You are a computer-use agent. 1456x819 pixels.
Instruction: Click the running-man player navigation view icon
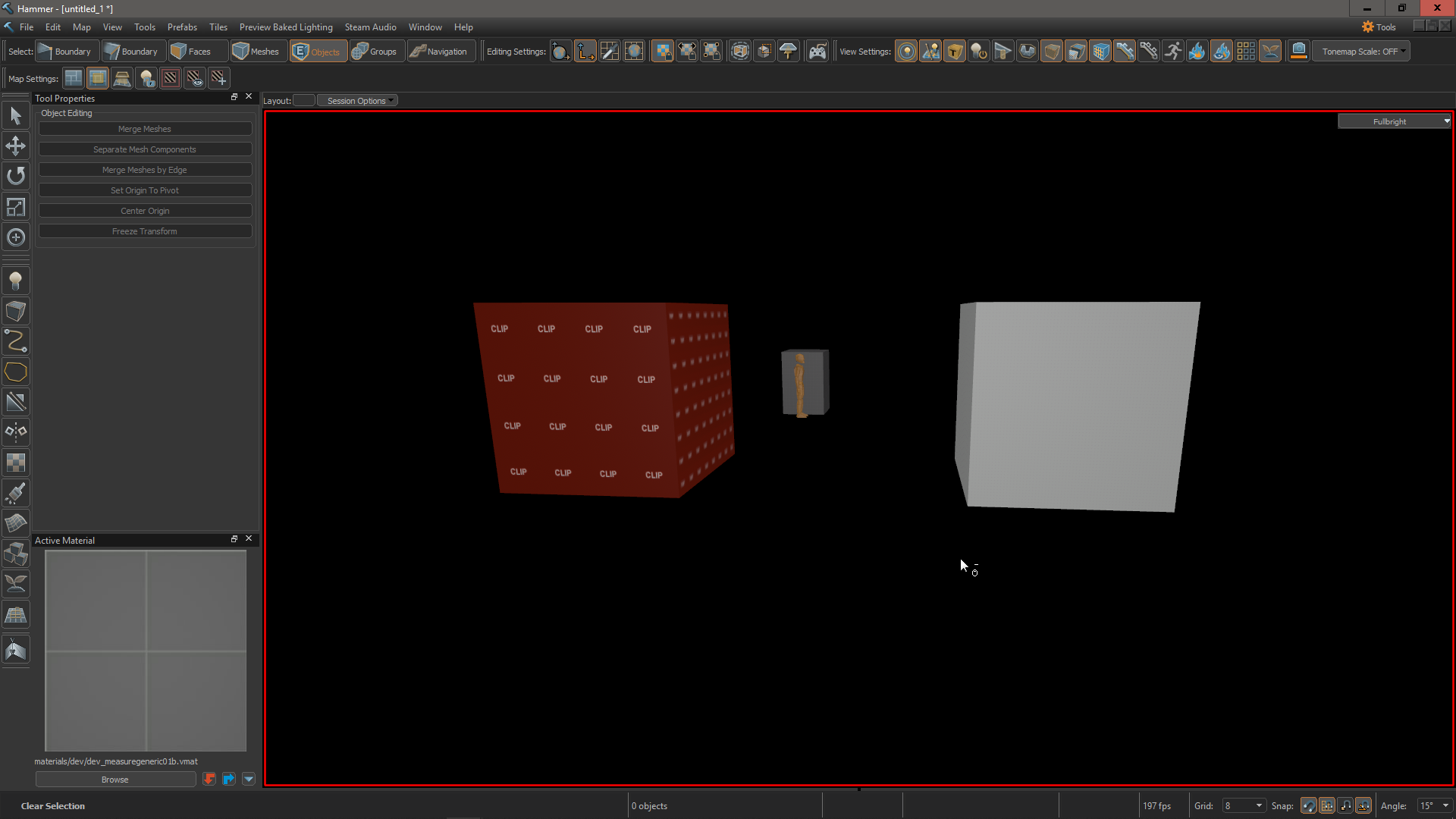(1172, 51)
